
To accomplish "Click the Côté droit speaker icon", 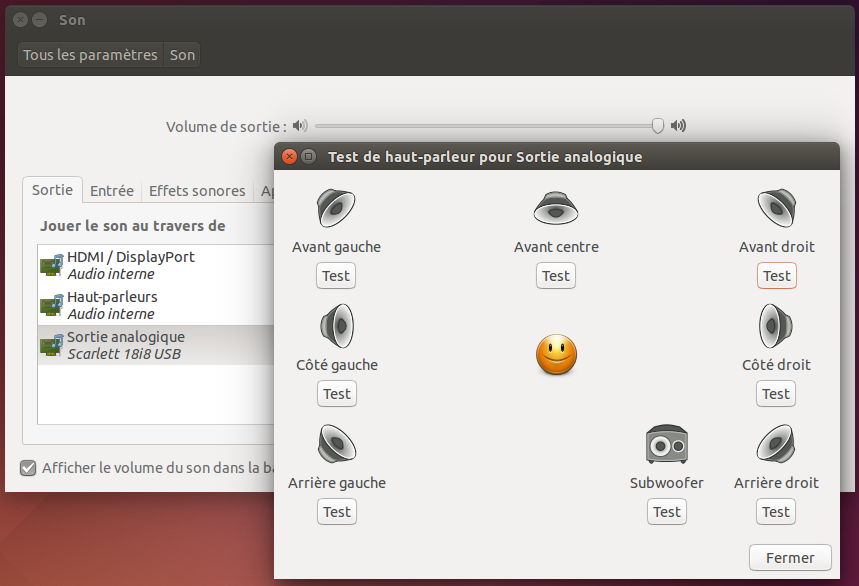I will click(776, 326).
